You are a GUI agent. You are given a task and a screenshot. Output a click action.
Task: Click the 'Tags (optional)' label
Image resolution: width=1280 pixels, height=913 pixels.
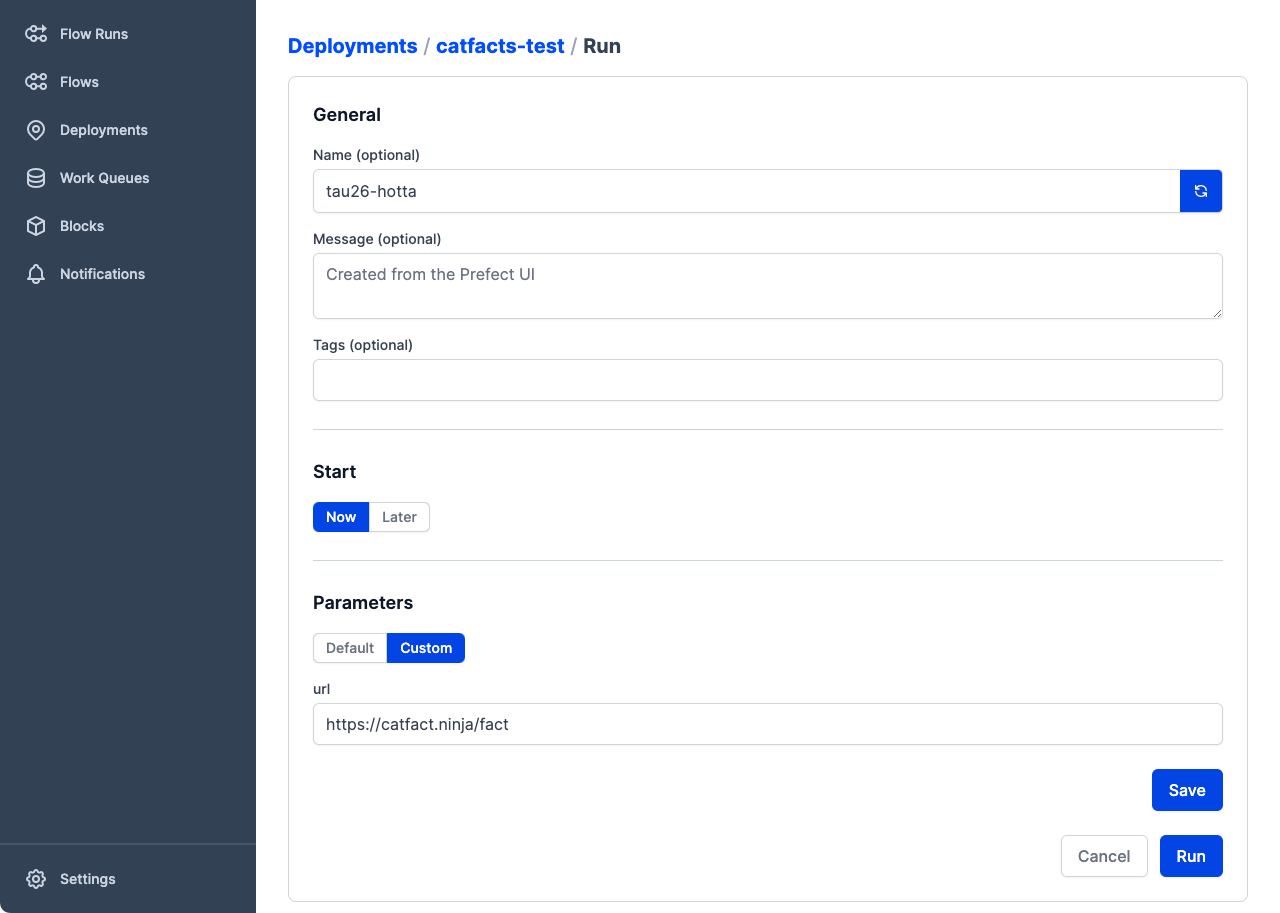(x=363, y=345)
